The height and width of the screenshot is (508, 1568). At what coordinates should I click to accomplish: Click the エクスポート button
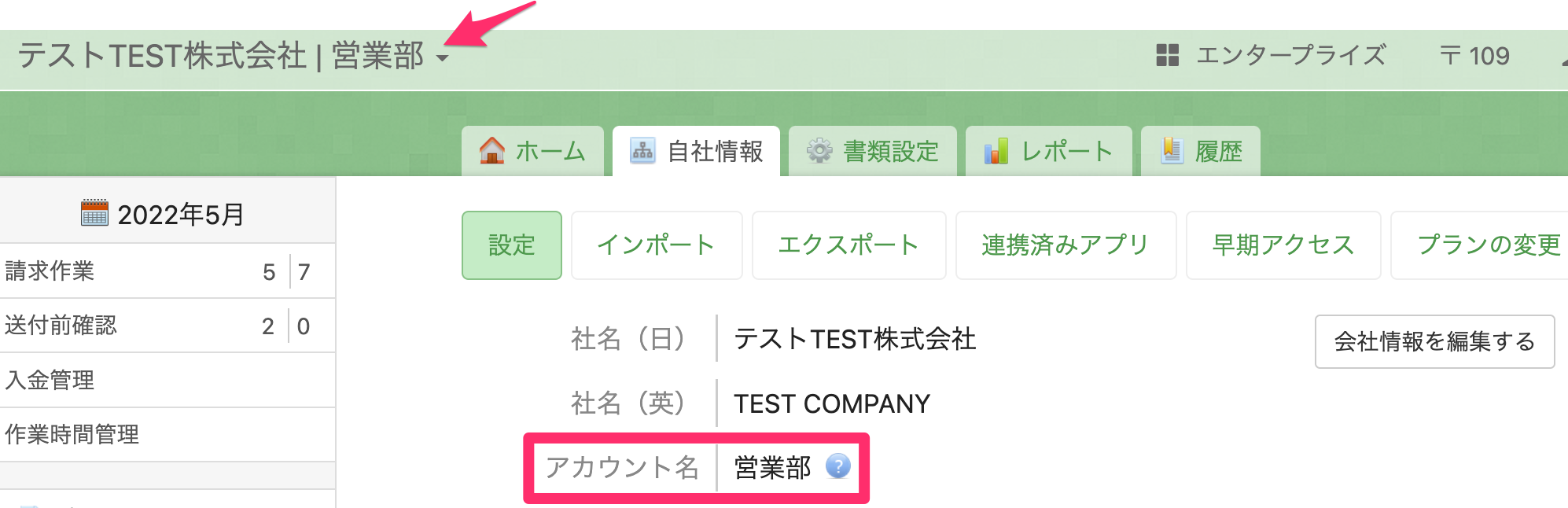coord(849,245)
